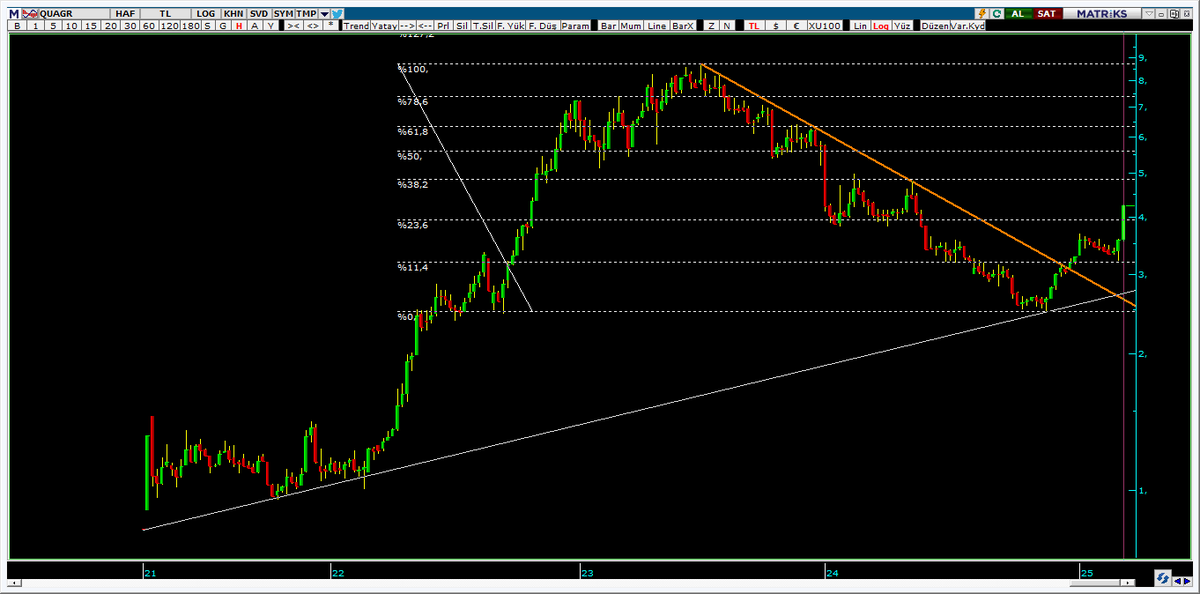The height and width of the screenshot is (594, 1200).
Task: Click the Yatay horizontal line tool
Action: click(384, 26)
